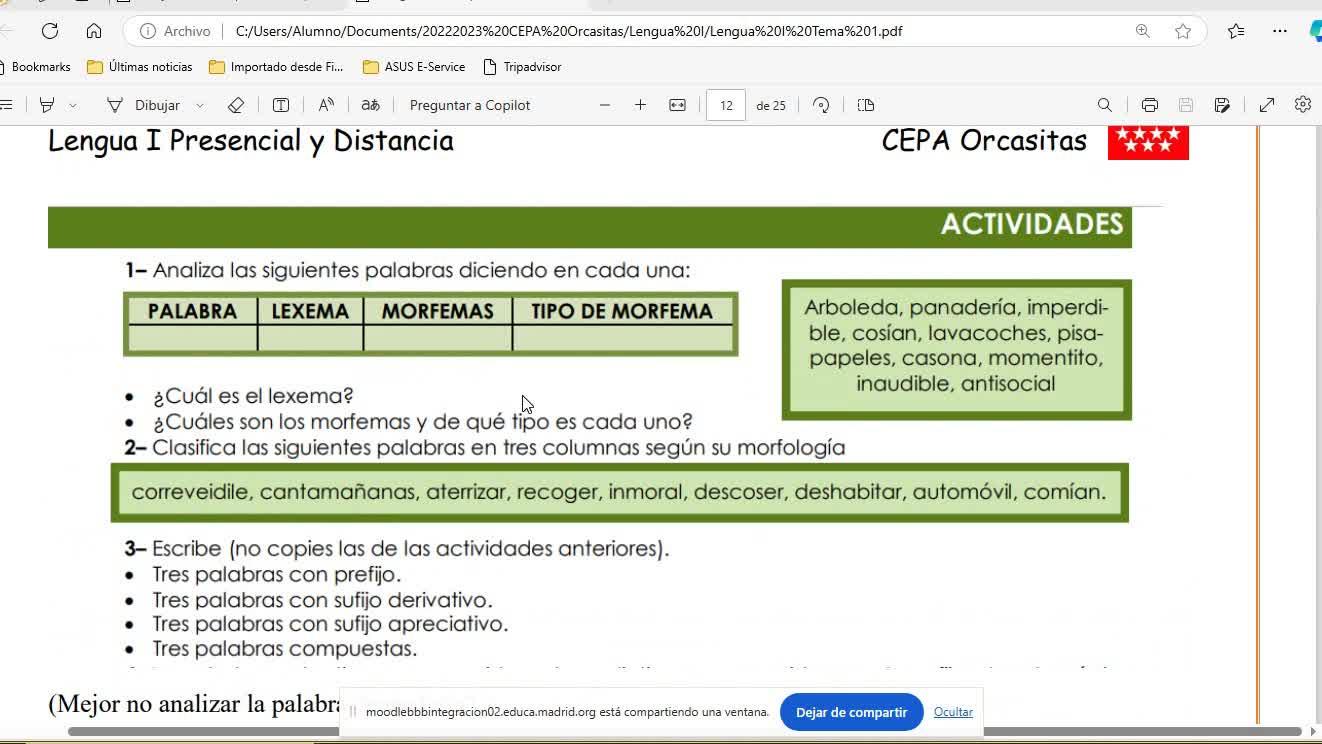
Task: Open the Últimas noticias bookmarks folder
Action: click(x=140, y=67)
